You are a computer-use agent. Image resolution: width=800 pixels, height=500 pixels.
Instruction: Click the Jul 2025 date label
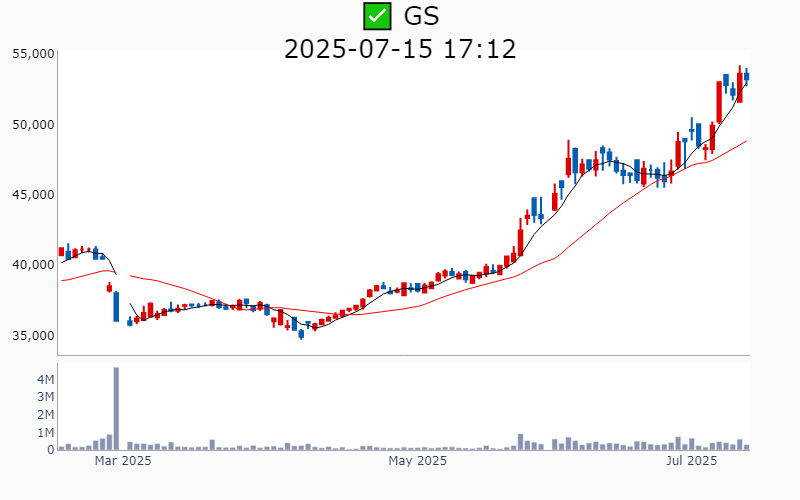click(691, 461)
